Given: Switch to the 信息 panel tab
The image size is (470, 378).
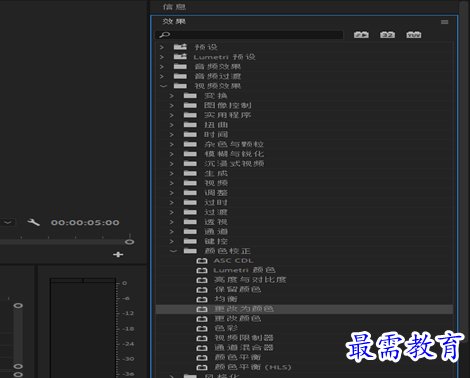Looking at the screenshot, I should point(174,7).
